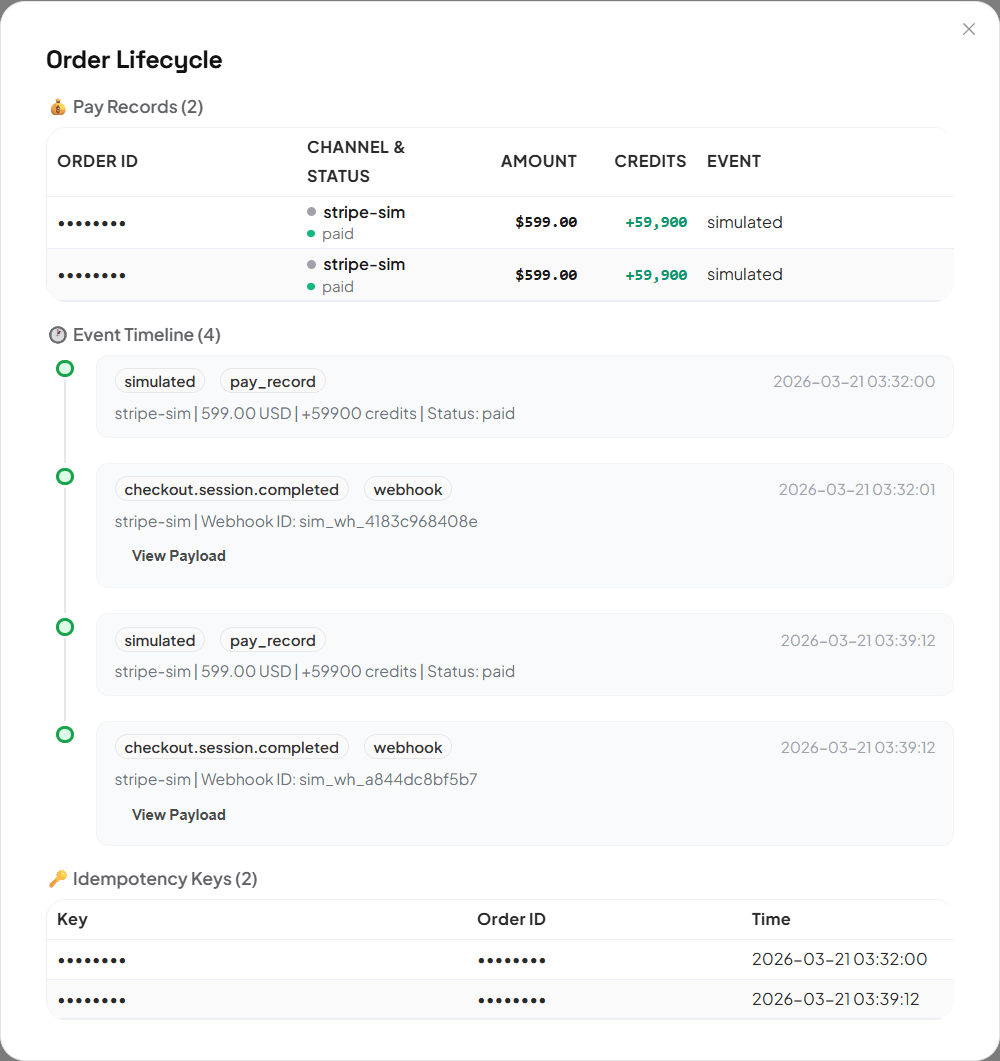Click the first green timeline marker circle
This screenshot has height=1061, width=1000.
click(x=65, y=369)
